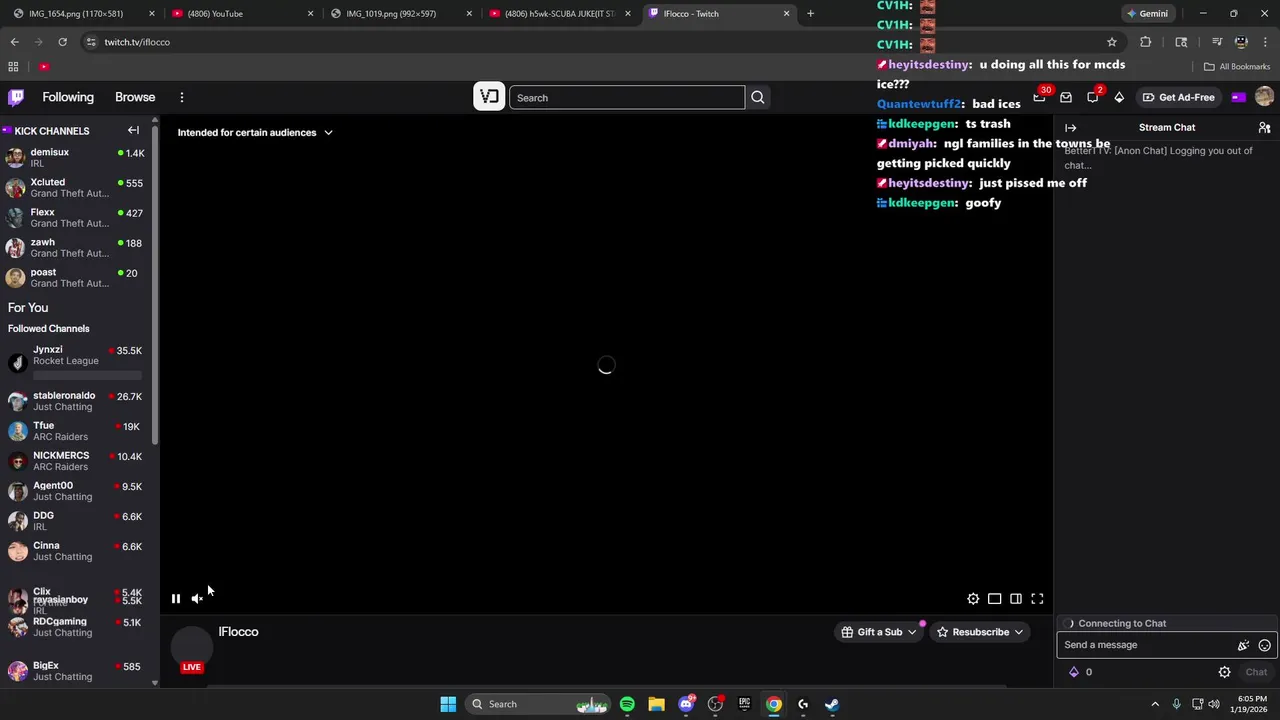Collapse the left channel sidebar
The image size is (1280, 720).
133,130
